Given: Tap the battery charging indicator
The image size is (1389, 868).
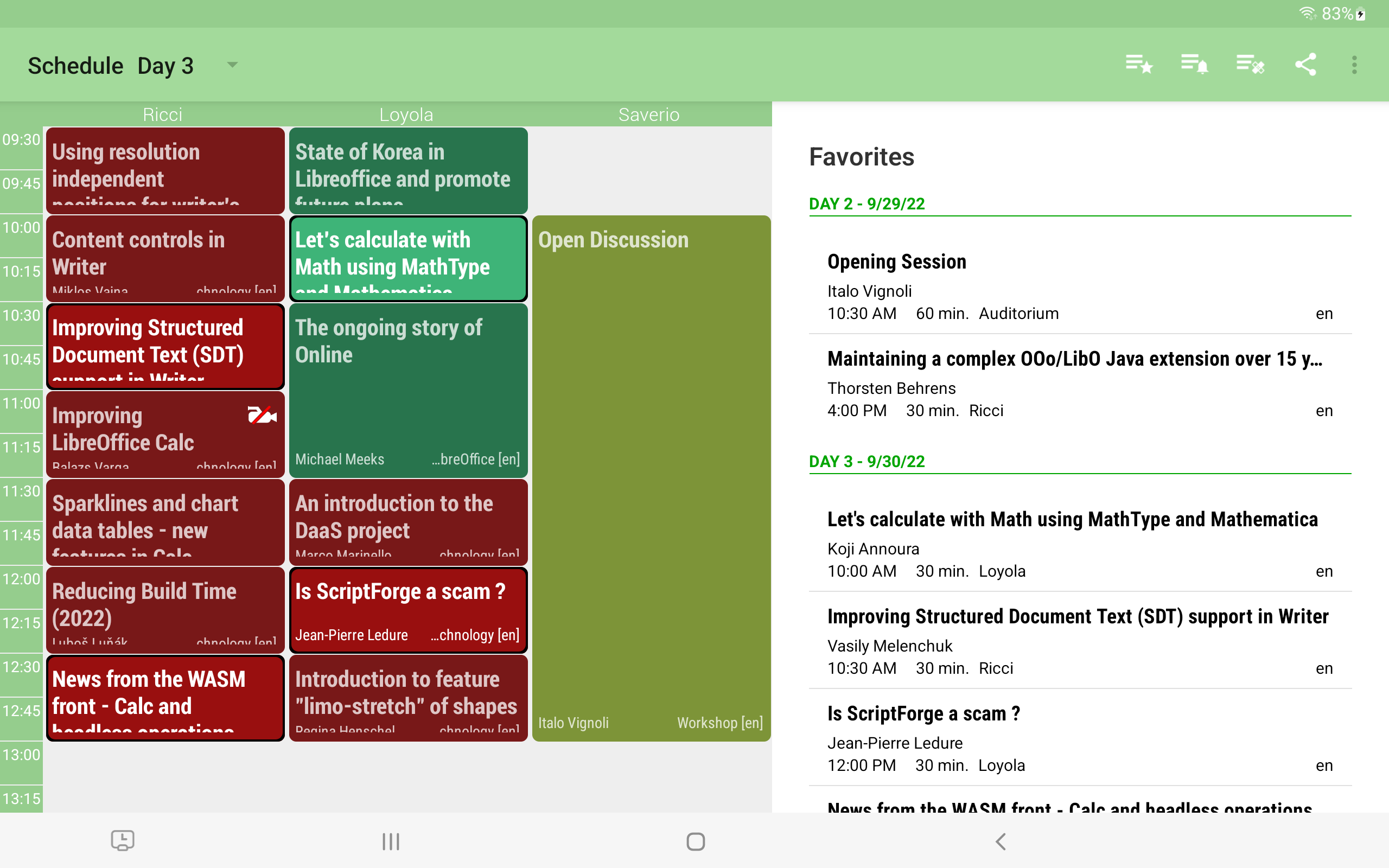Looking at the screenshot, I should pyautogui.click(x=1361, y=14).
